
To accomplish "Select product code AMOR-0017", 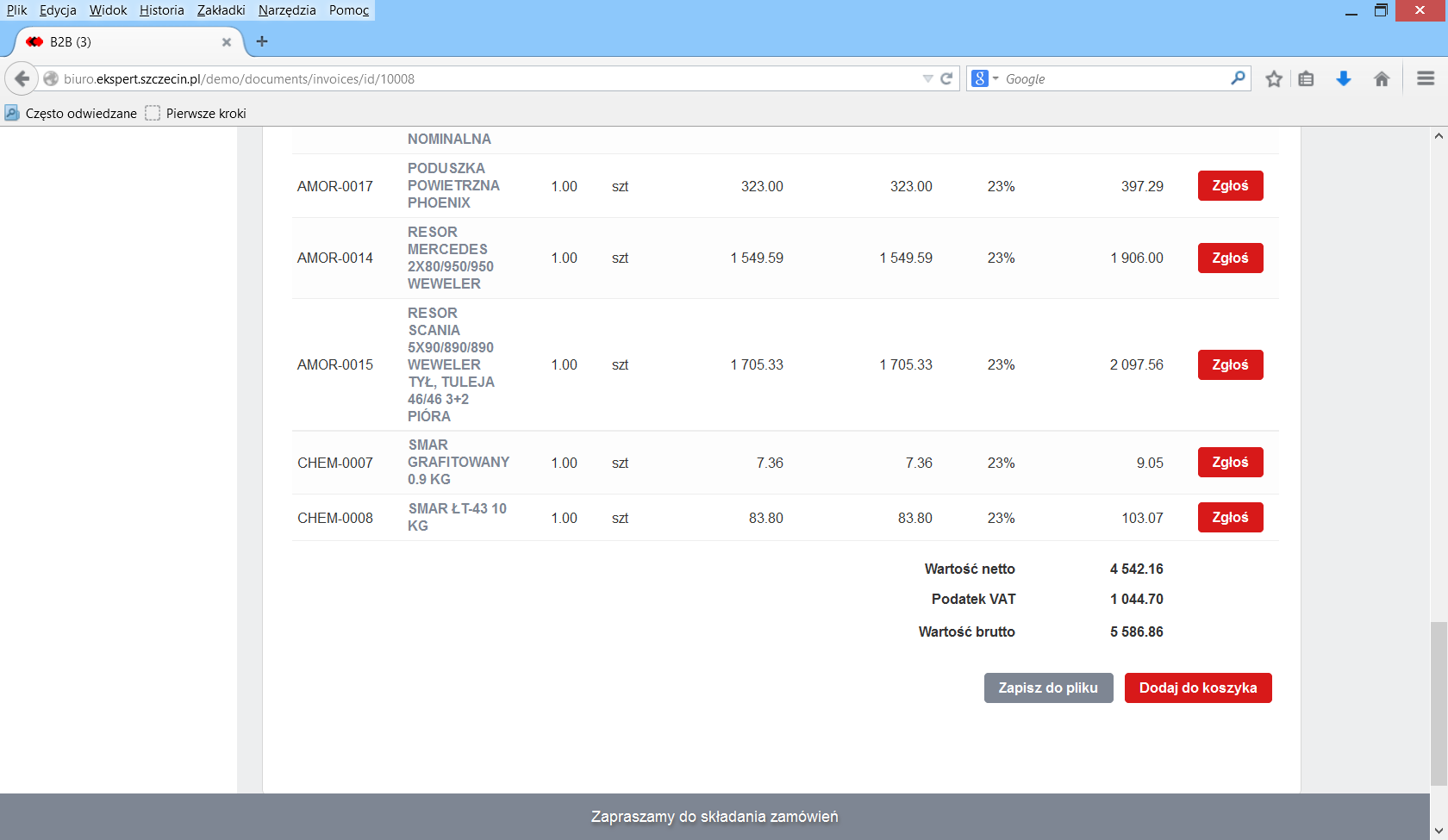I will [x=335, y=186].
